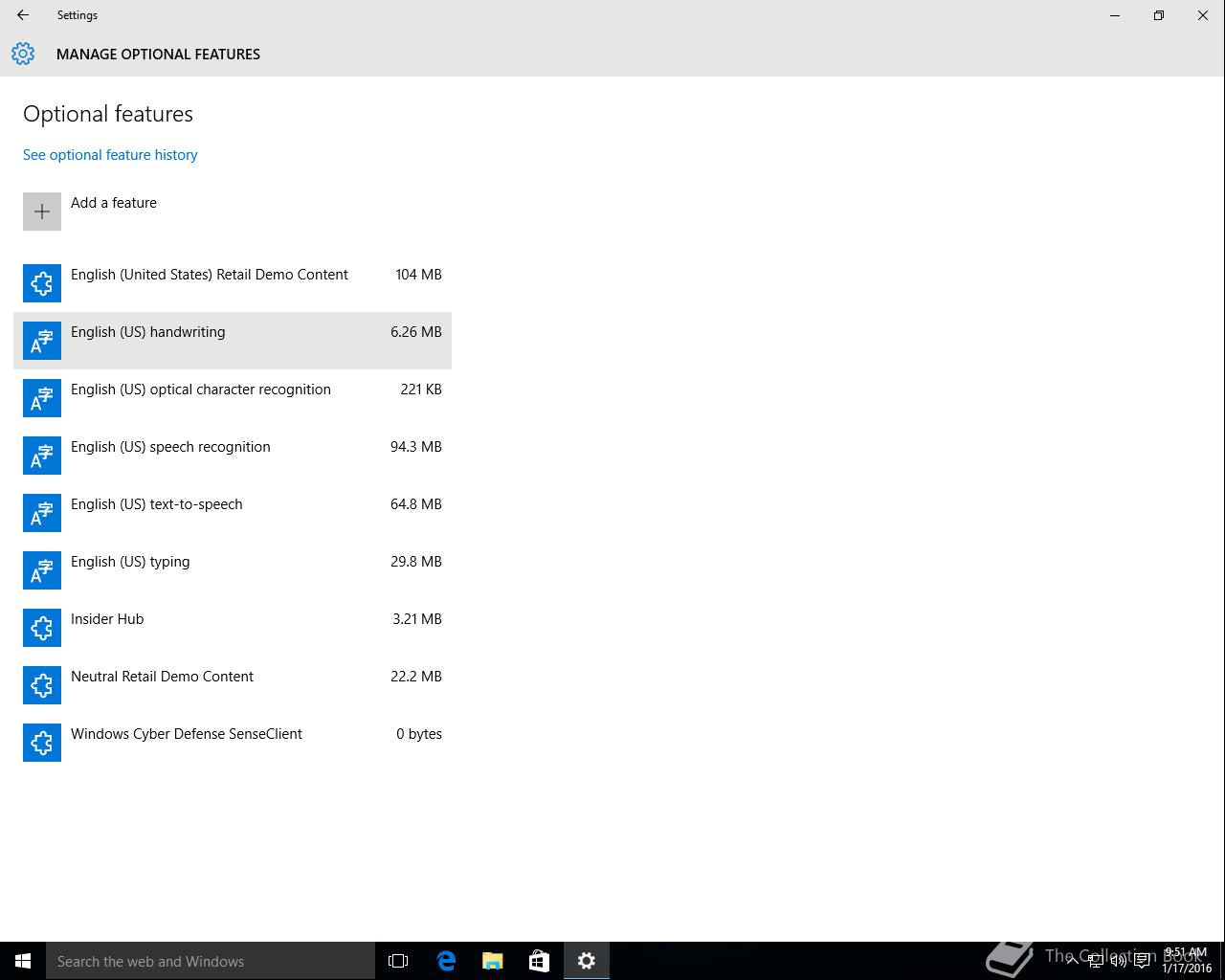1225x980 pixels.
Task: Open See optional feature history link
Action: 110,155
